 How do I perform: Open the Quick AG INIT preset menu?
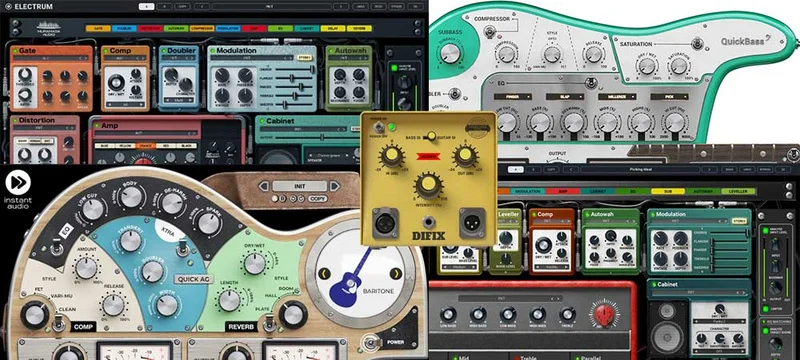[x=299, y=186]
